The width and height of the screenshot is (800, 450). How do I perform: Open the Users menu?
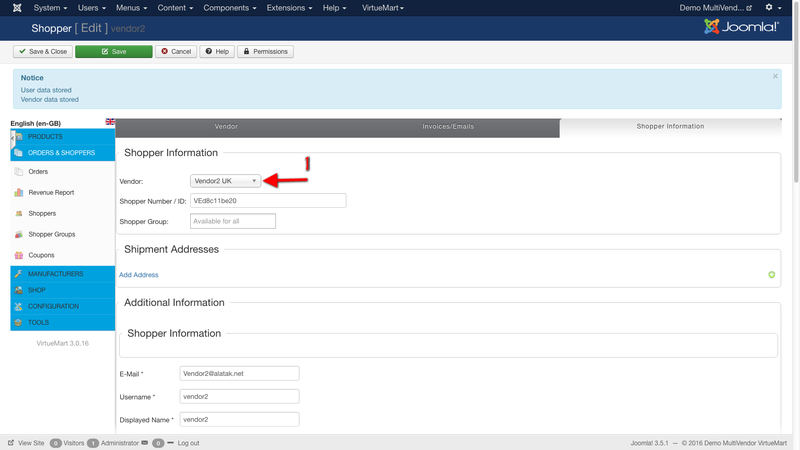coord(92,8)
